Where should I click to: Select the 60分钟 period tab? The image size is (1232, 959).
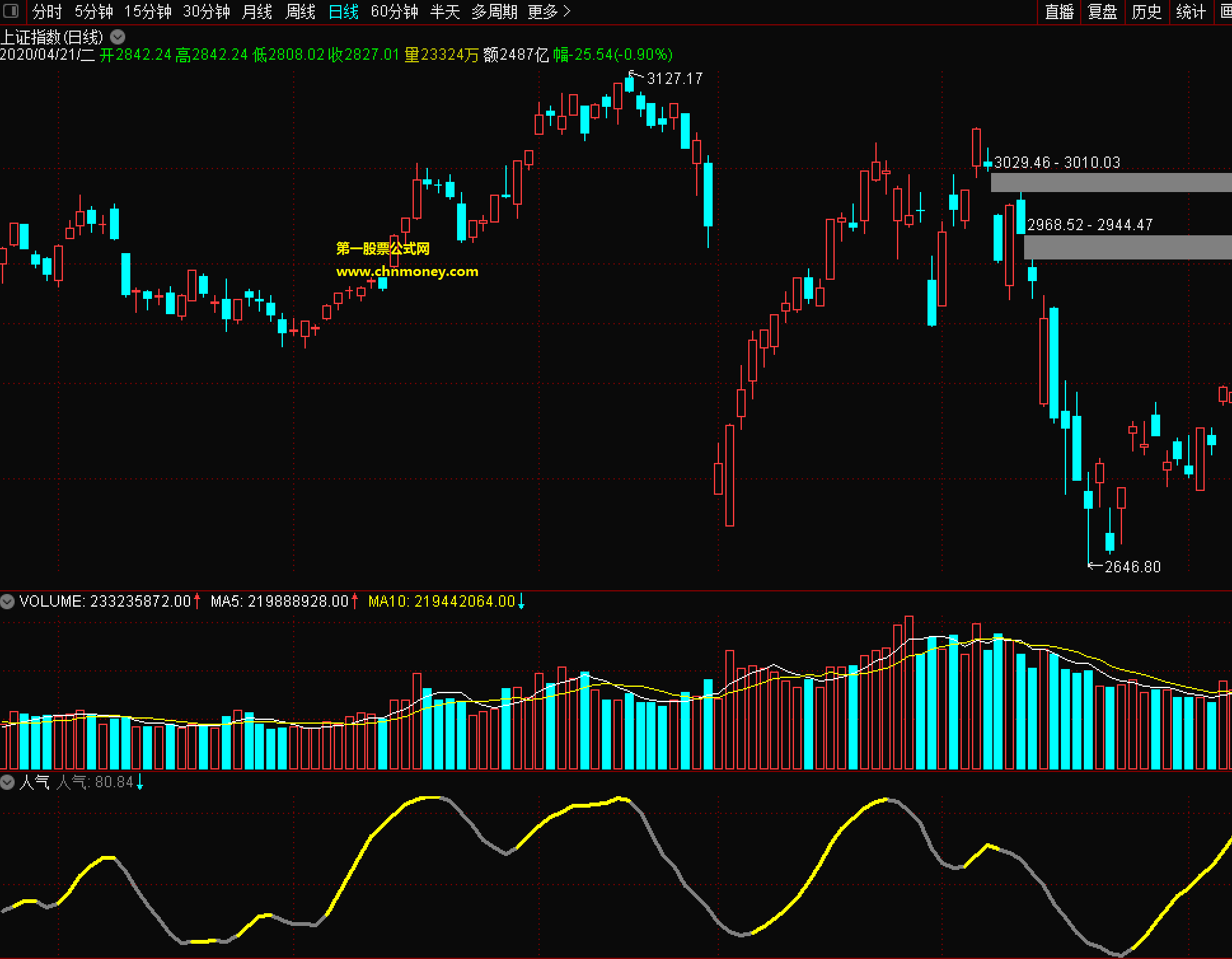[x=395, y=11]
